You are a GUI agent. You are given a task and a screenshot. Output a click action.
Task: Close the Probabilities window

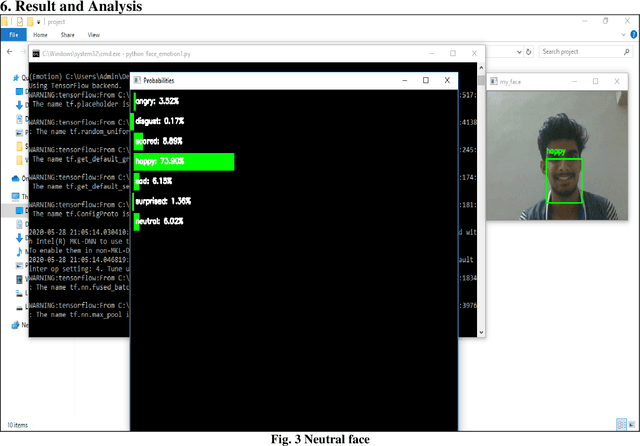click(447, 80)
